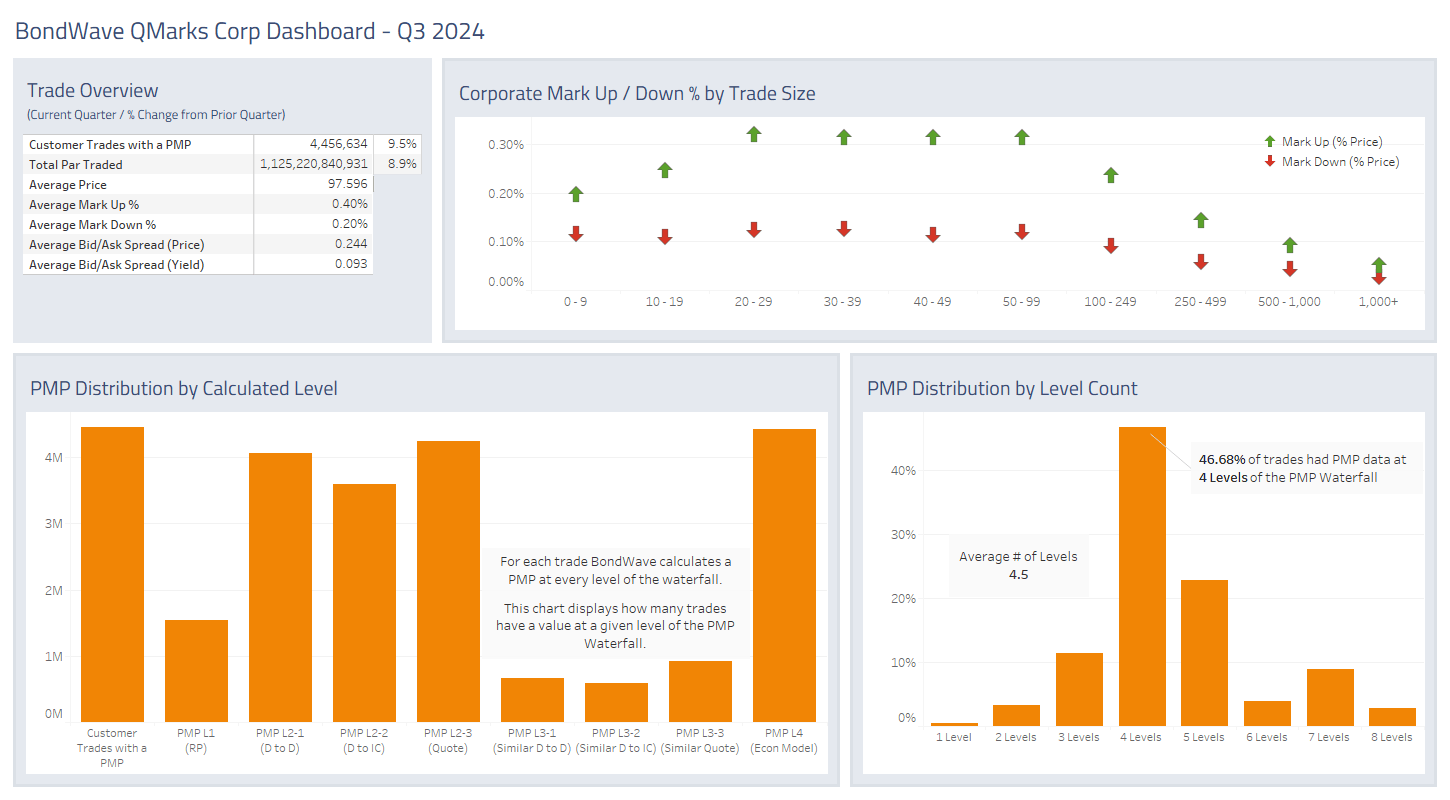The width and height of the screenshot is (1450, 800).
Task: Select the 7 Levels bar
Action: (x=1330, y=697)
